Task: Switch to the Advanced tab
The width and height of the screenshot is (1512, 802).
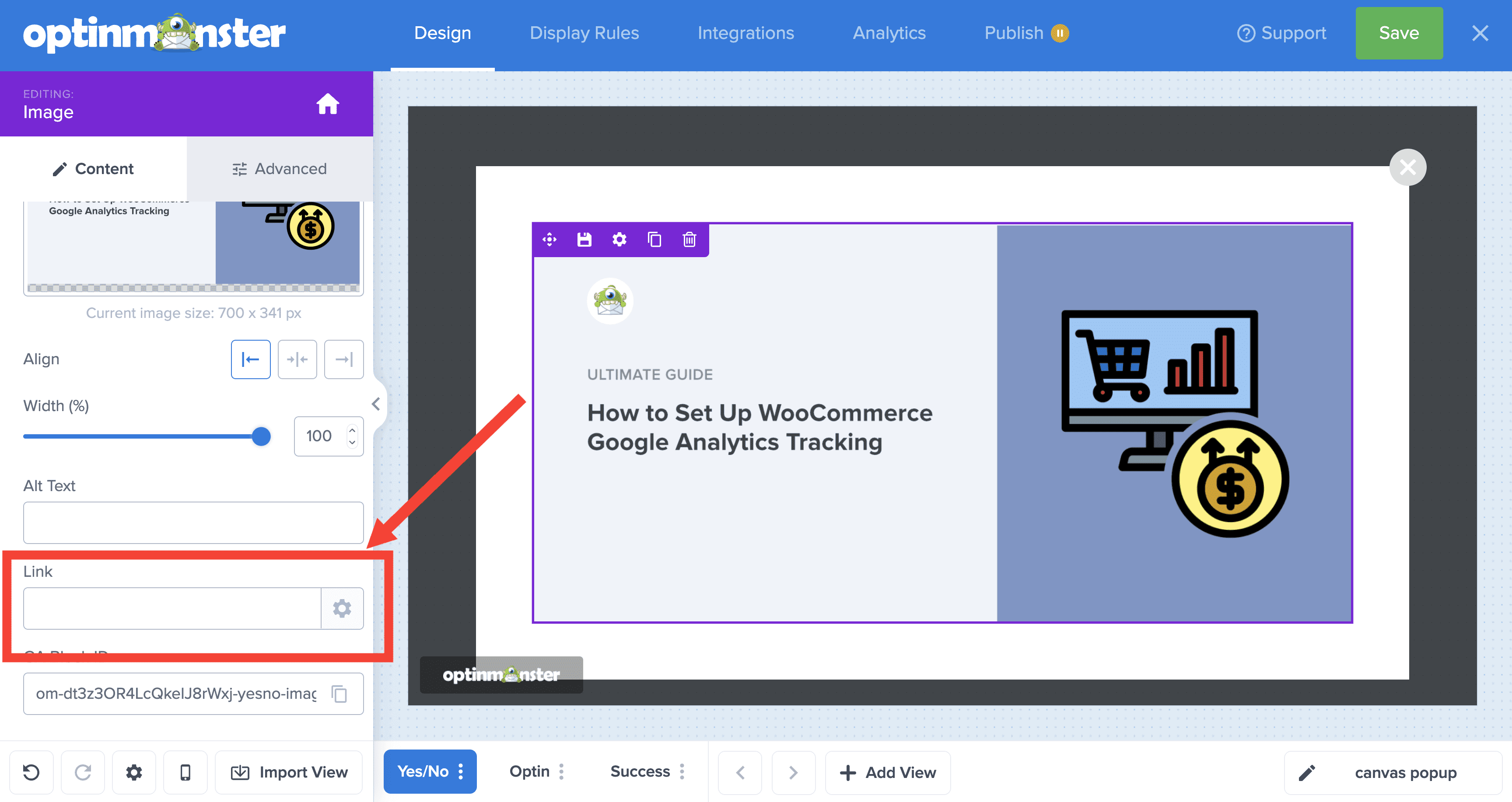Action: pyautogui.click(x=280, y=169)
